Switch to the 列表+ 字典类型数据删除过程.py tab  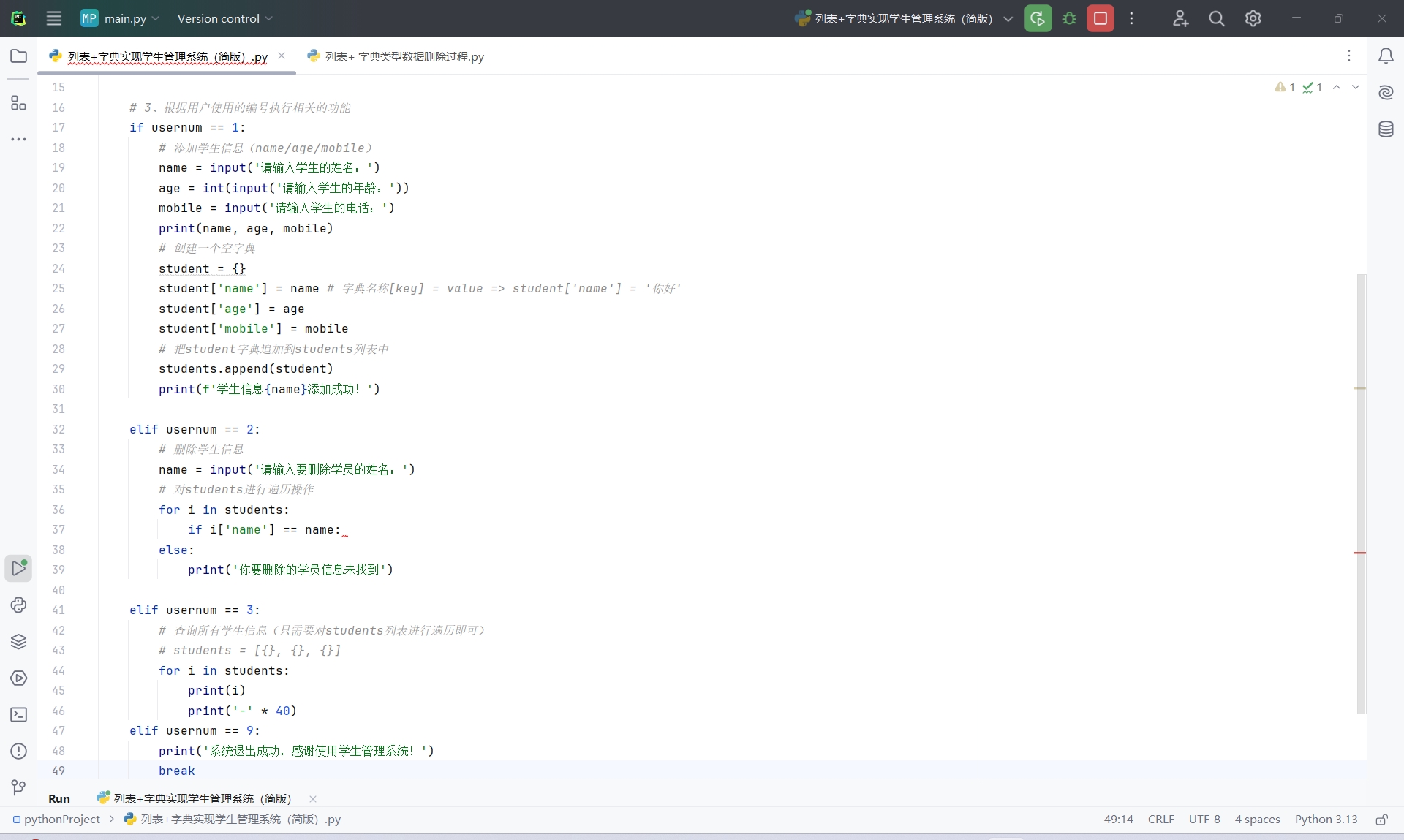tap(404, 56)
